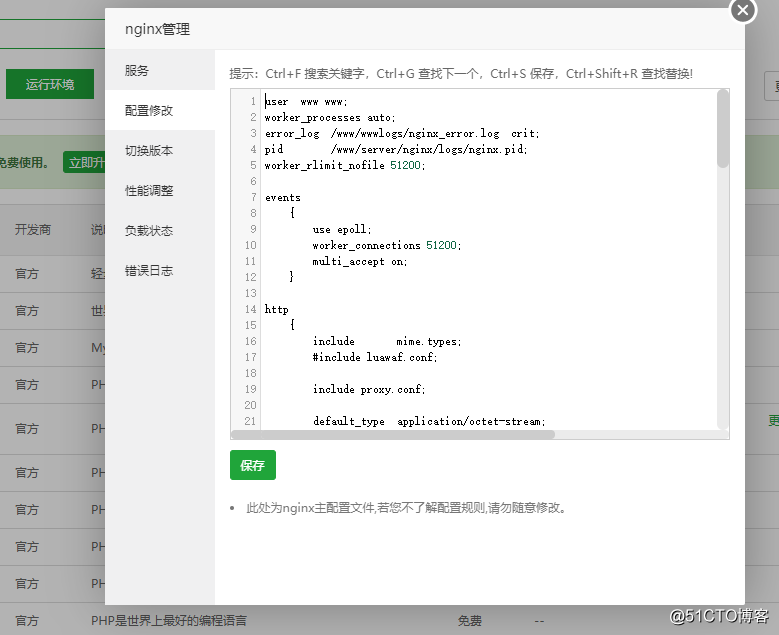The image size is (779, 635).
Task: Click line number 18 in gutter
Action: click(250, 373)
